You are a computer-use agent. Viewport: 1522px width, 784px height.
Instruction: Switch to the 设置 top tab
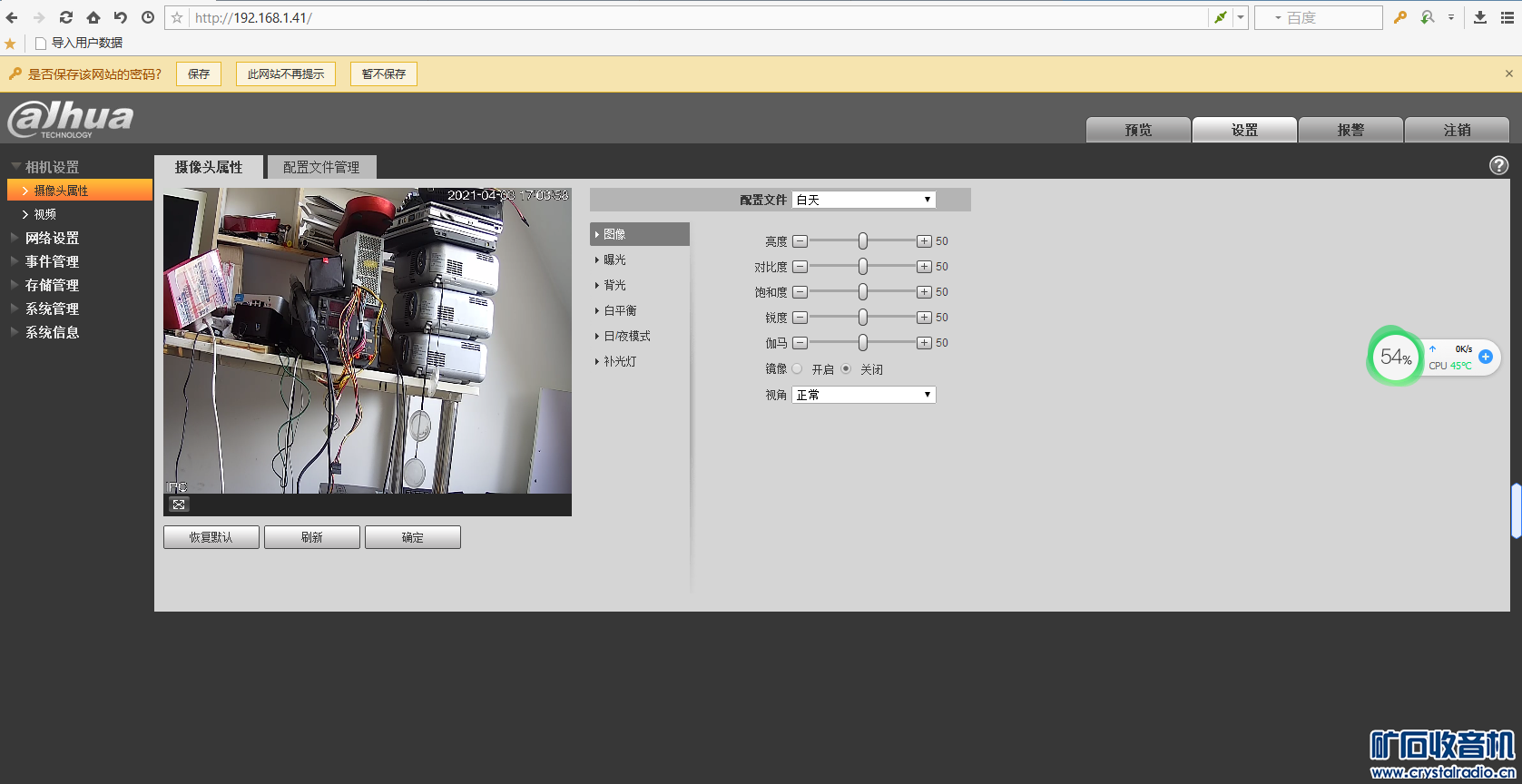click(x=1244, y=130)
